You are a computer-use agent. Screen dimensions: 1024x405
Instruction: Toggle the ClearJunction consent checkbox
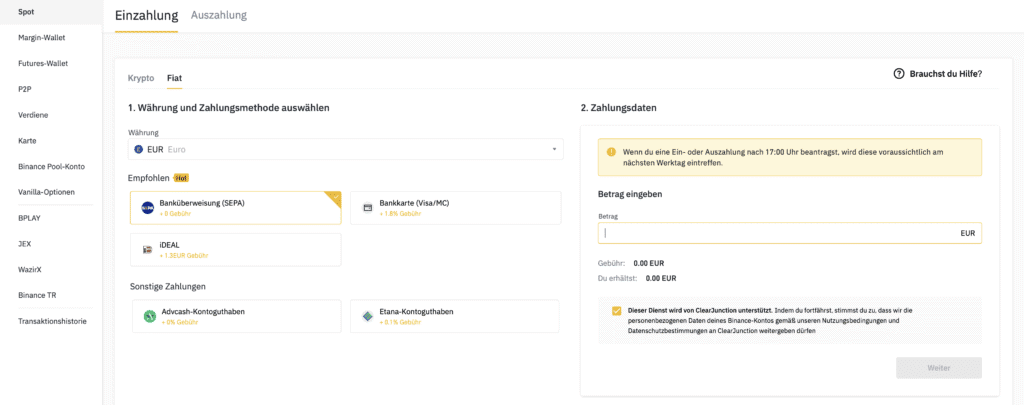tap(616, 311)
